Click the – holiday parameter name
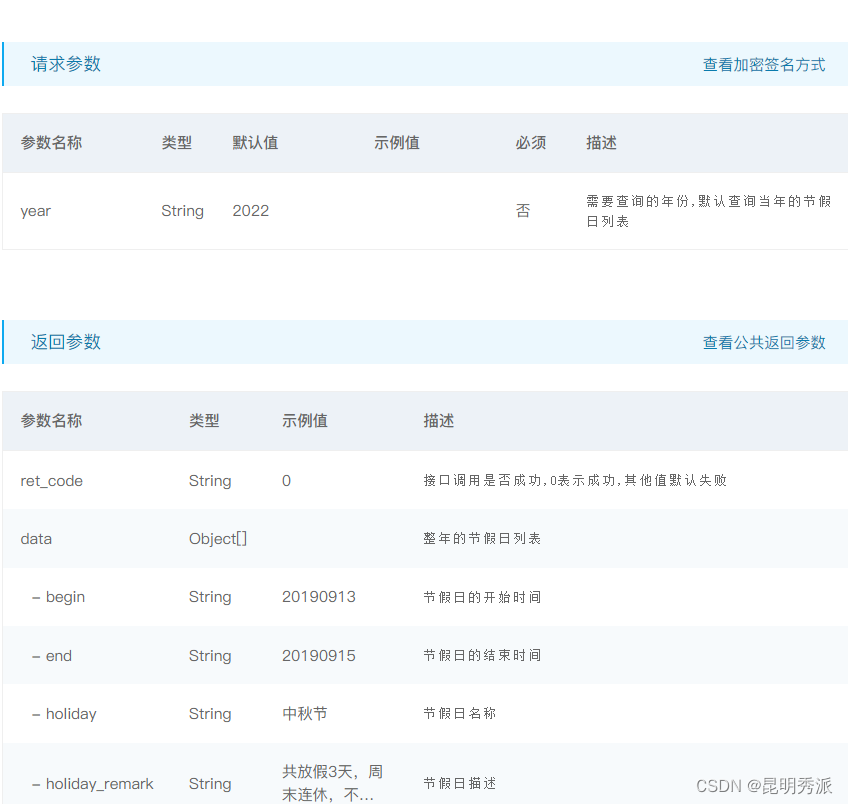The width and height of the screenshot is (848, 804). [x=64, y=714]
